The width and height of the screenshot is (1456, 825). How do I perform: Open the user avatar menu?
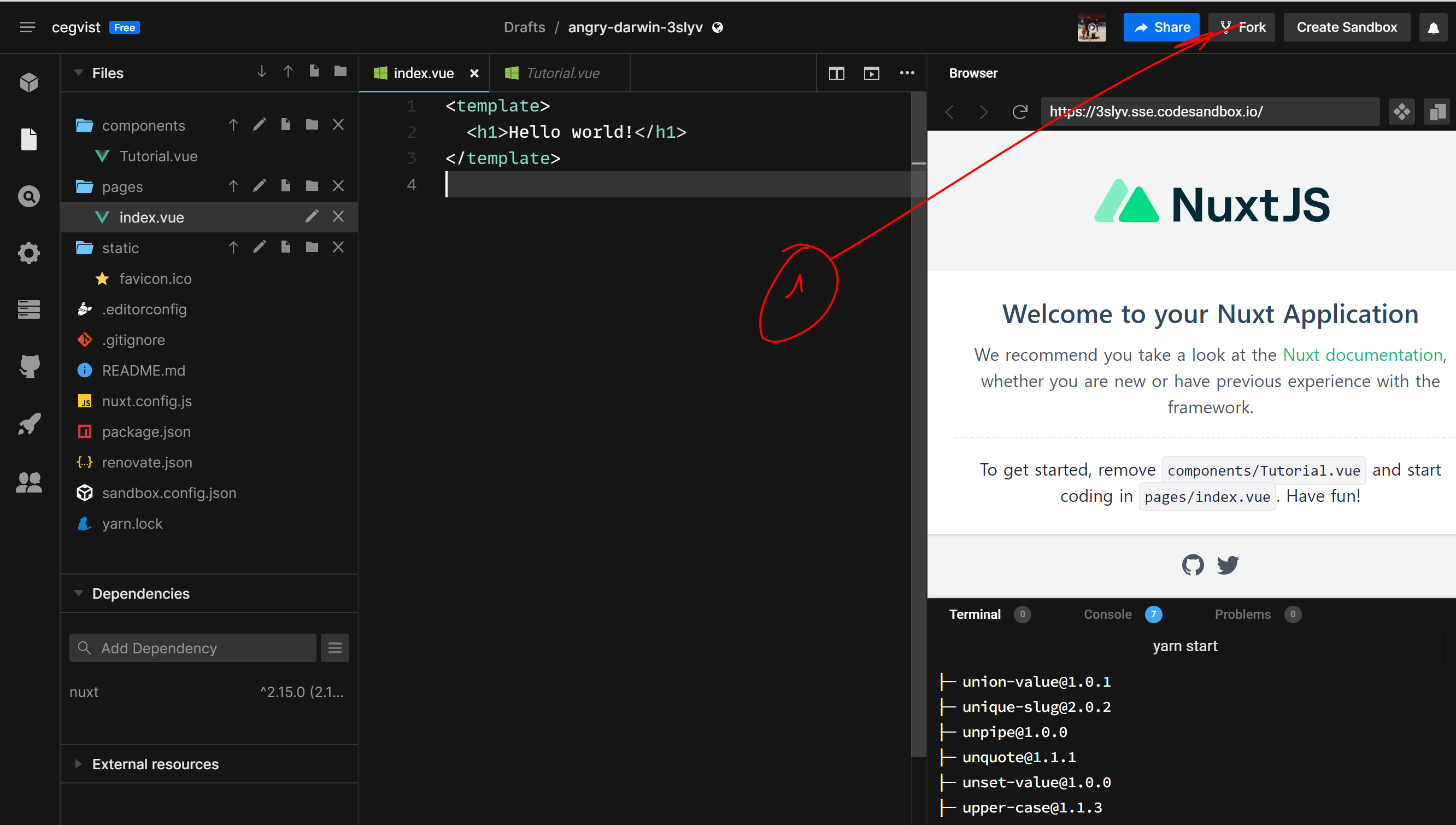click(x=1091, y=27)
